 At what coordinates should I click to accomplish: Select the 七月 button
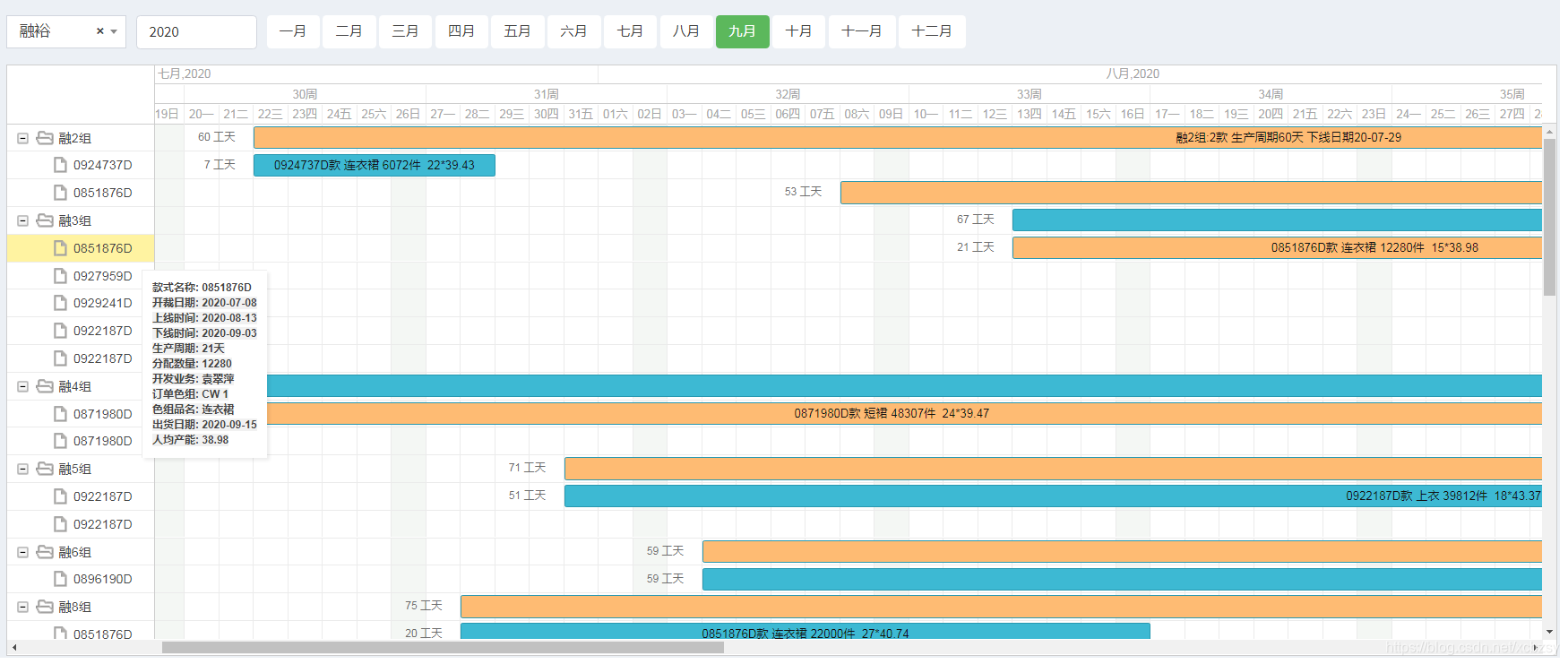tap(631, 31)
